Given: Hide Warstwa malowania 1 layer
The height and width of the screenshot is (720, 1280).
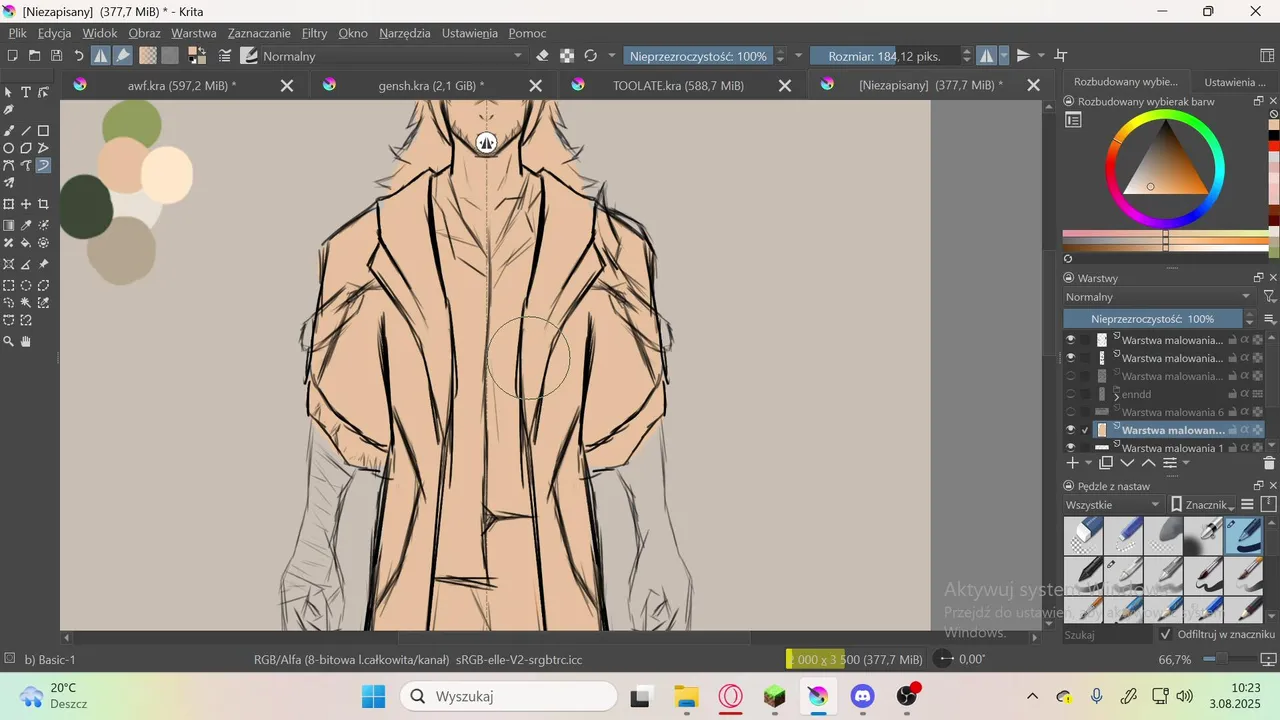Looking at the screenshot, I should point(1070,448).
